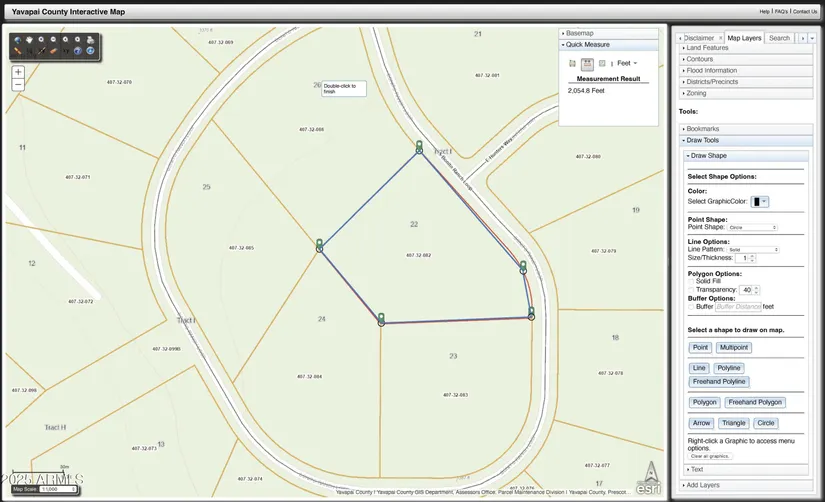
Task: Open the GraphicColor swatch picker
Action: (760, 201)
